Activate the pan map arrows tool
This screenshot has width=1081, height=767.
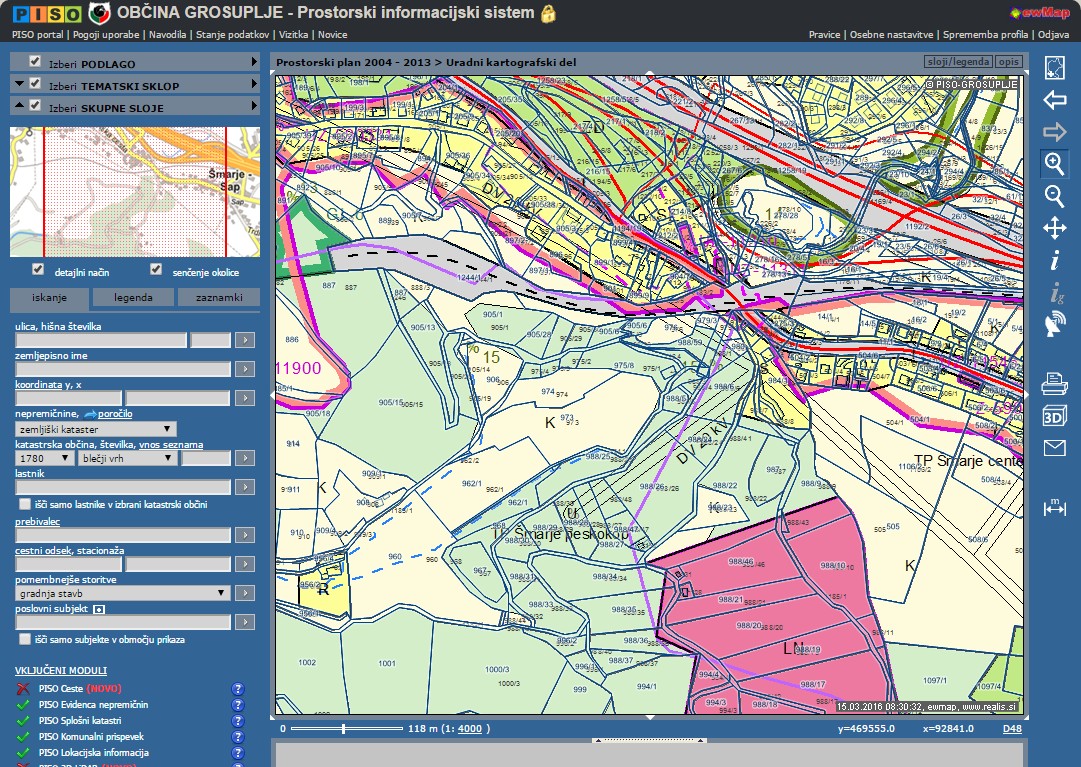pyautogui.click(x=1054, y=228)
